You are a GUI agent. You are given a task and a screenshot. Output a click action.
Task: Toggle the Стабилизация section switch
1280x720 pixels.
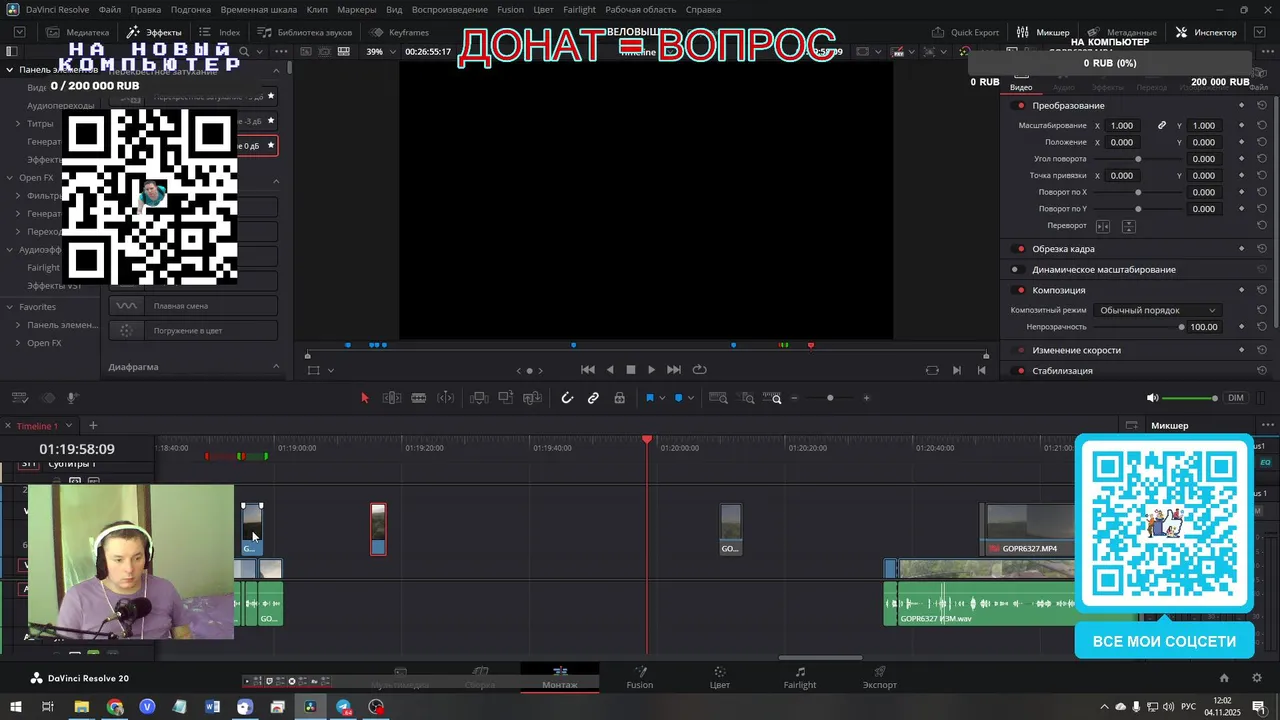(x=1020, y=371)
